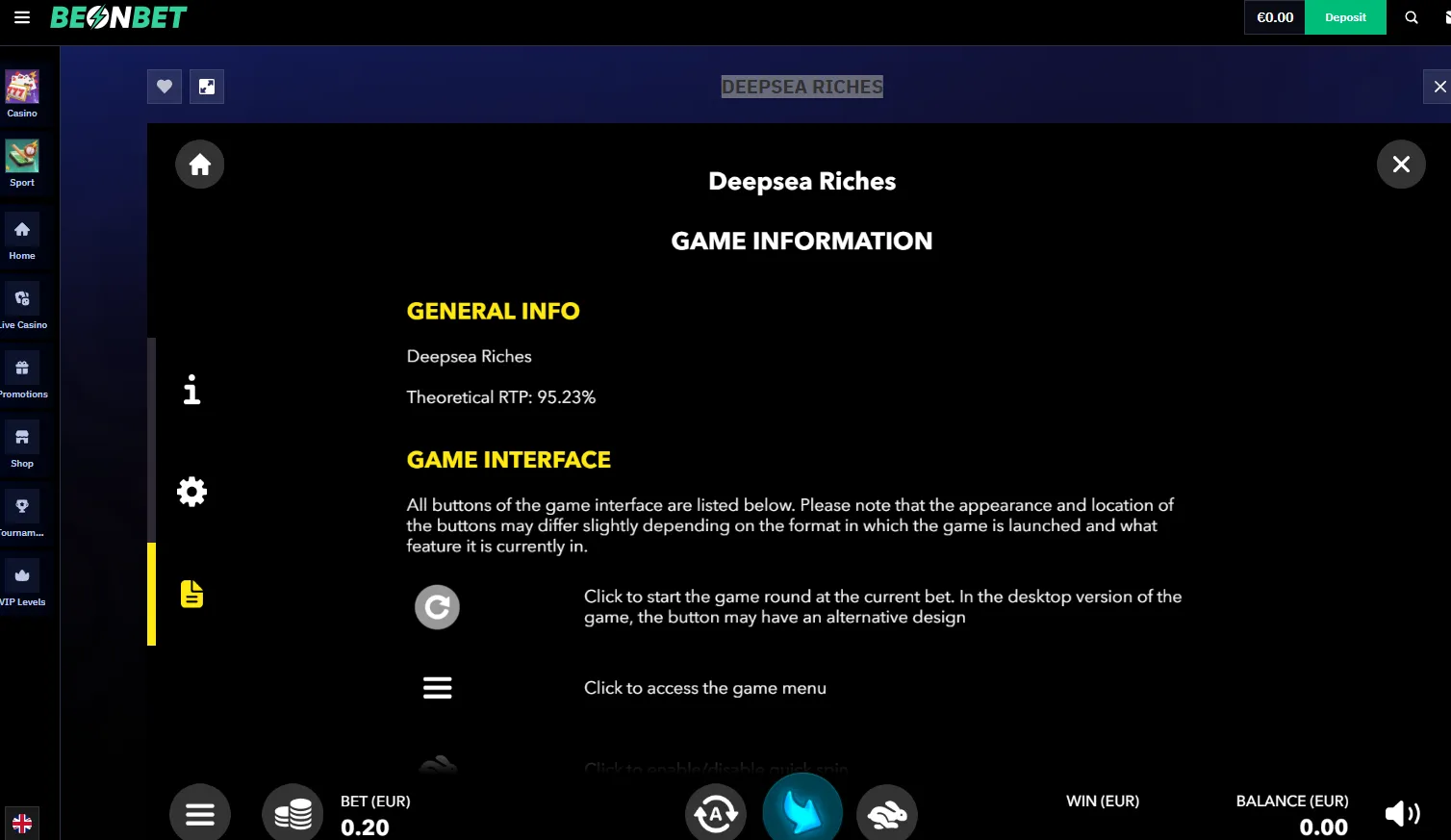The image size is (1451, 840).
Task: Click the GAME INTERFACE heading
Action: pyautogui.click(x=509, y=460)
